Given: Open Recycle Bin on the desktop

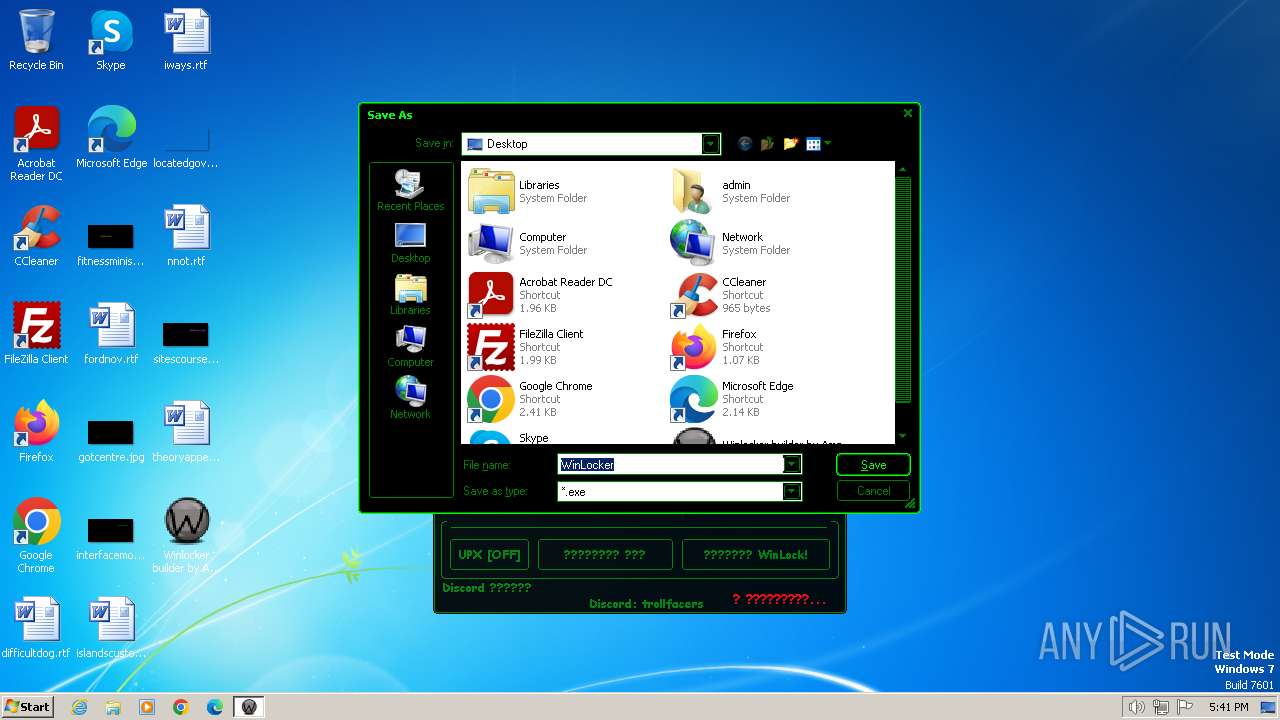Looking at the screenshot, I should coord(36,41).
